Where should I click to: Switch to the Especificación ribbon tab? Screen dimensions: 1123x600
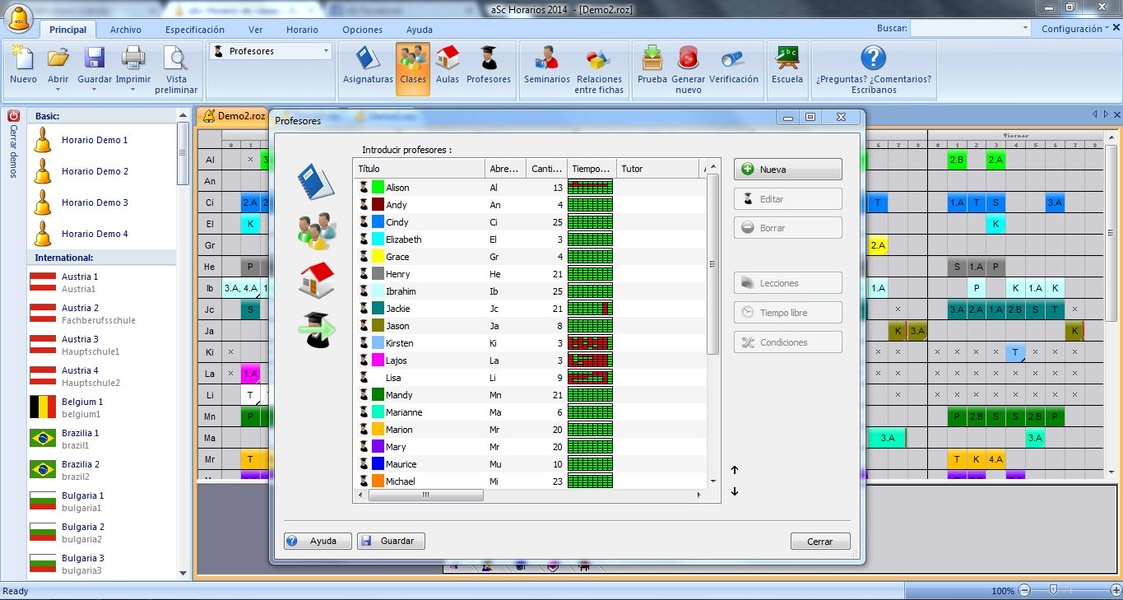(x=194, y=30)
